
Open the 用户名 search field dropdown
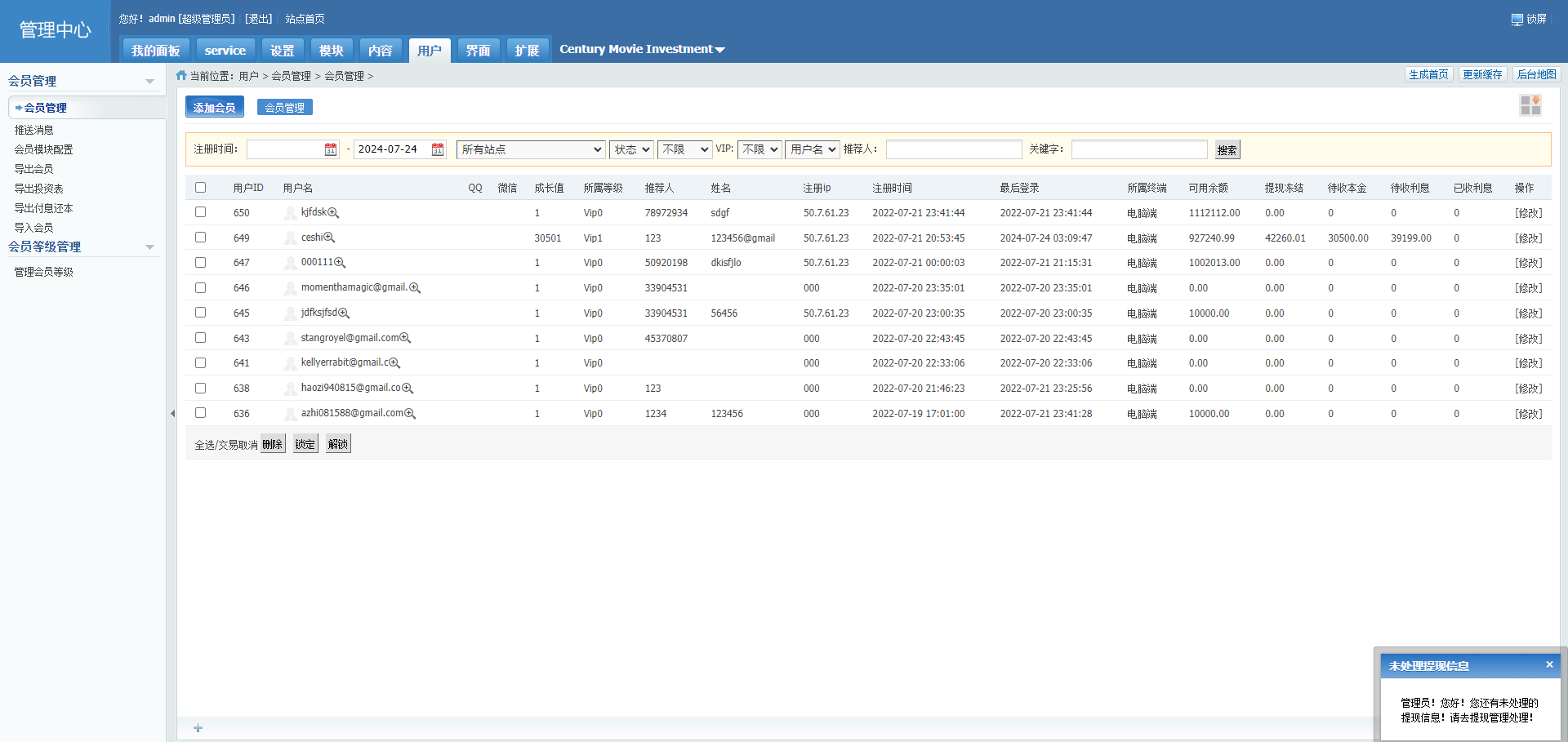click(x=812, y=149)
